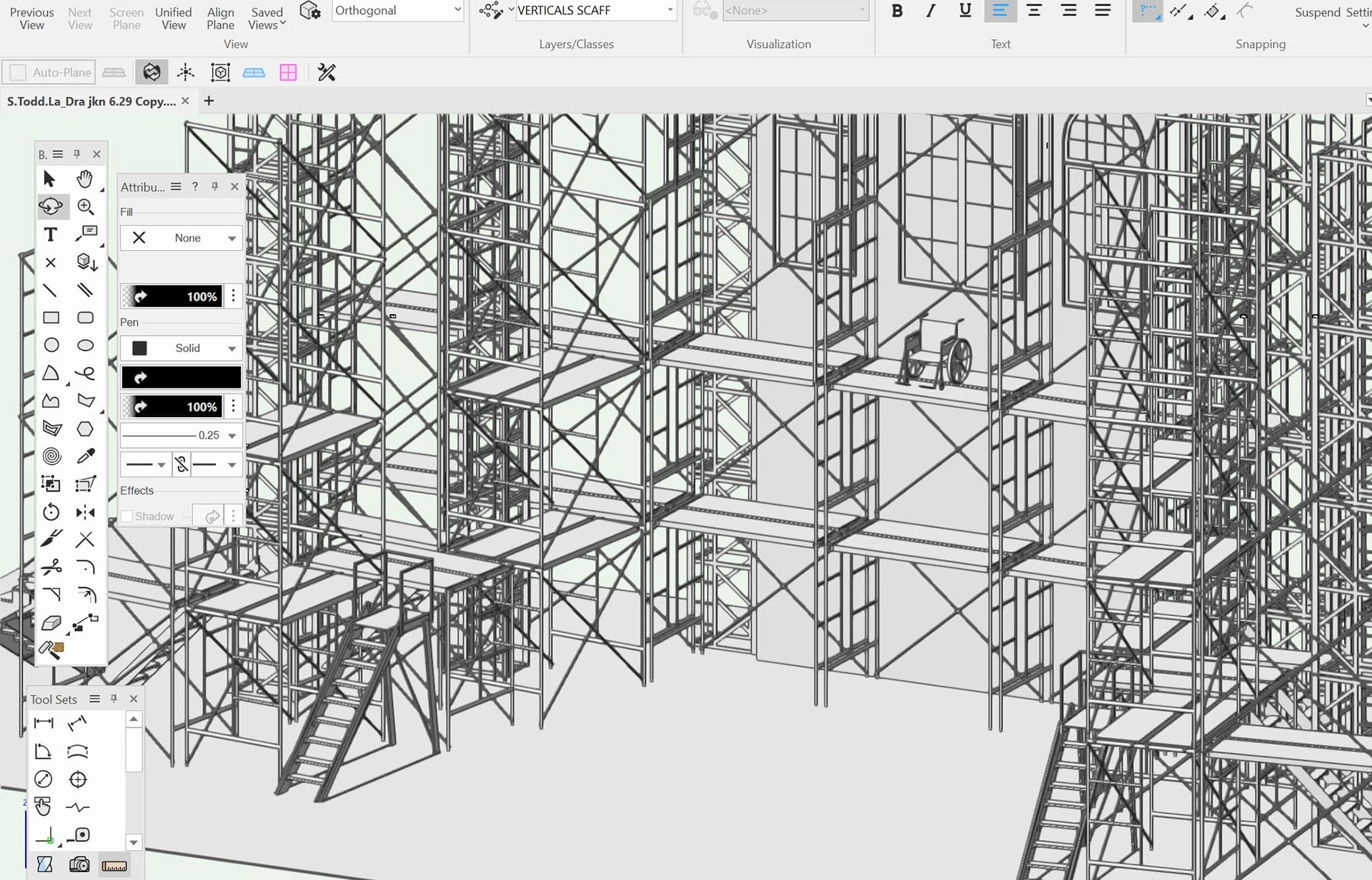
Task: Toggle bold text formatting
Action: 897,11
